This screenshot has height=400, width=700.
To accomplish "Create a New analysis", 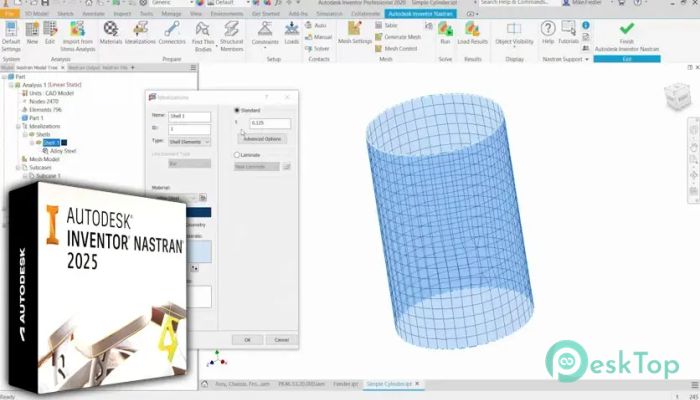I will tap(32, 33).
